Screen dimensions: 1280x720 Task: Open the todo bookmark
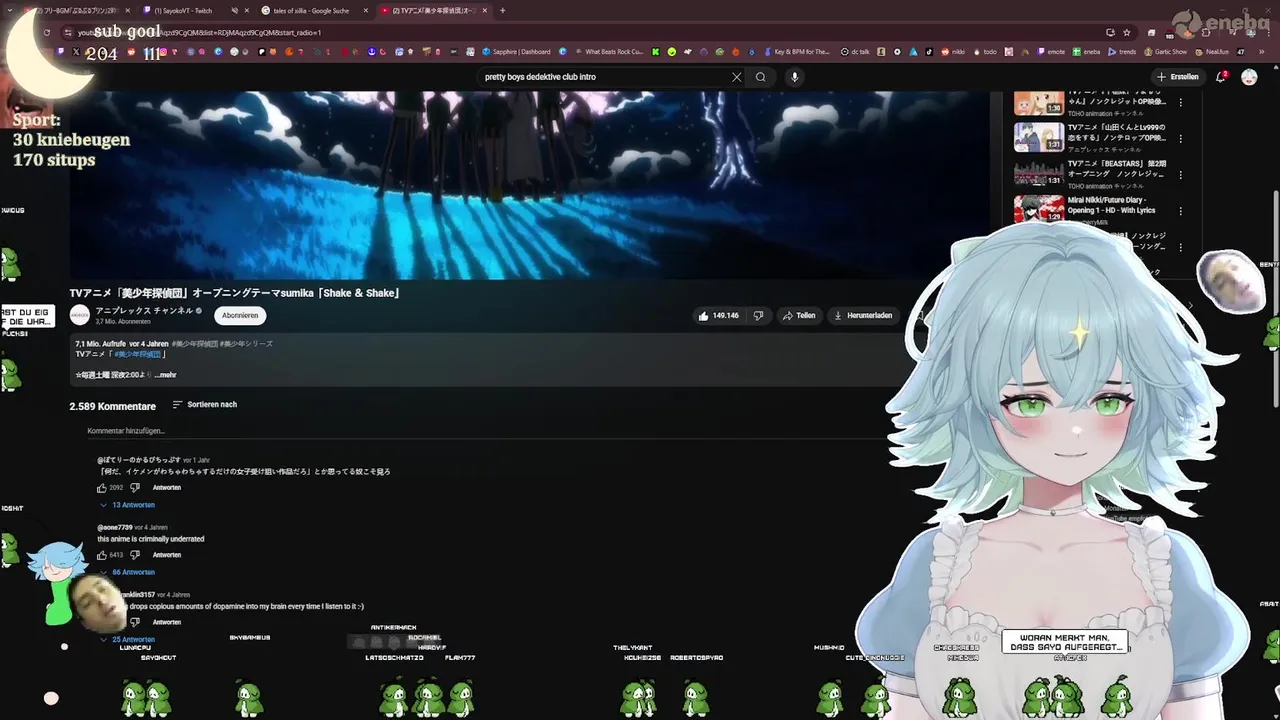click(x=985, y=52)
